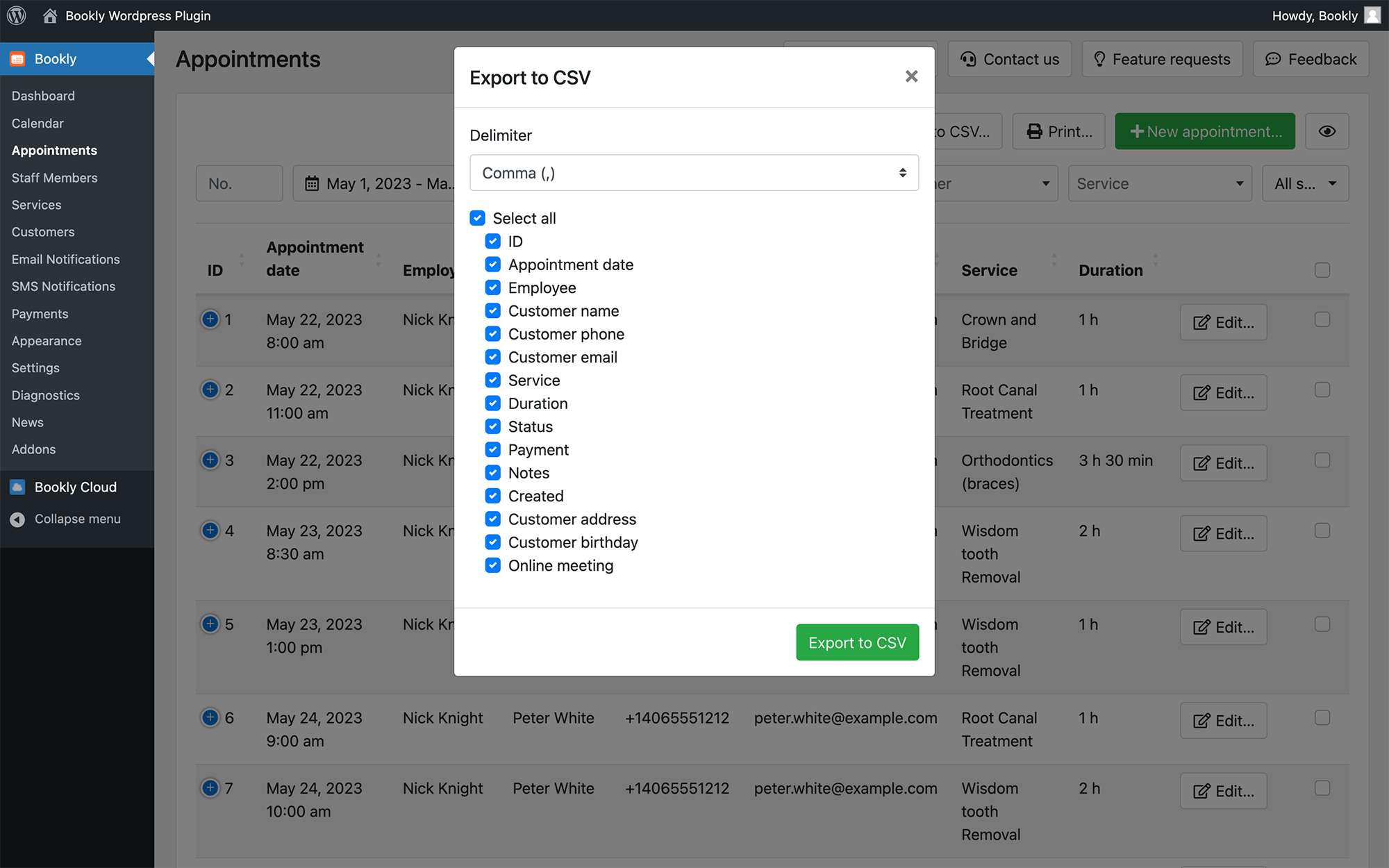Viewport: 1389px width, 868px height.
Task: Uncheck the Customer email checkbox
Action: [x=492, y=357]
